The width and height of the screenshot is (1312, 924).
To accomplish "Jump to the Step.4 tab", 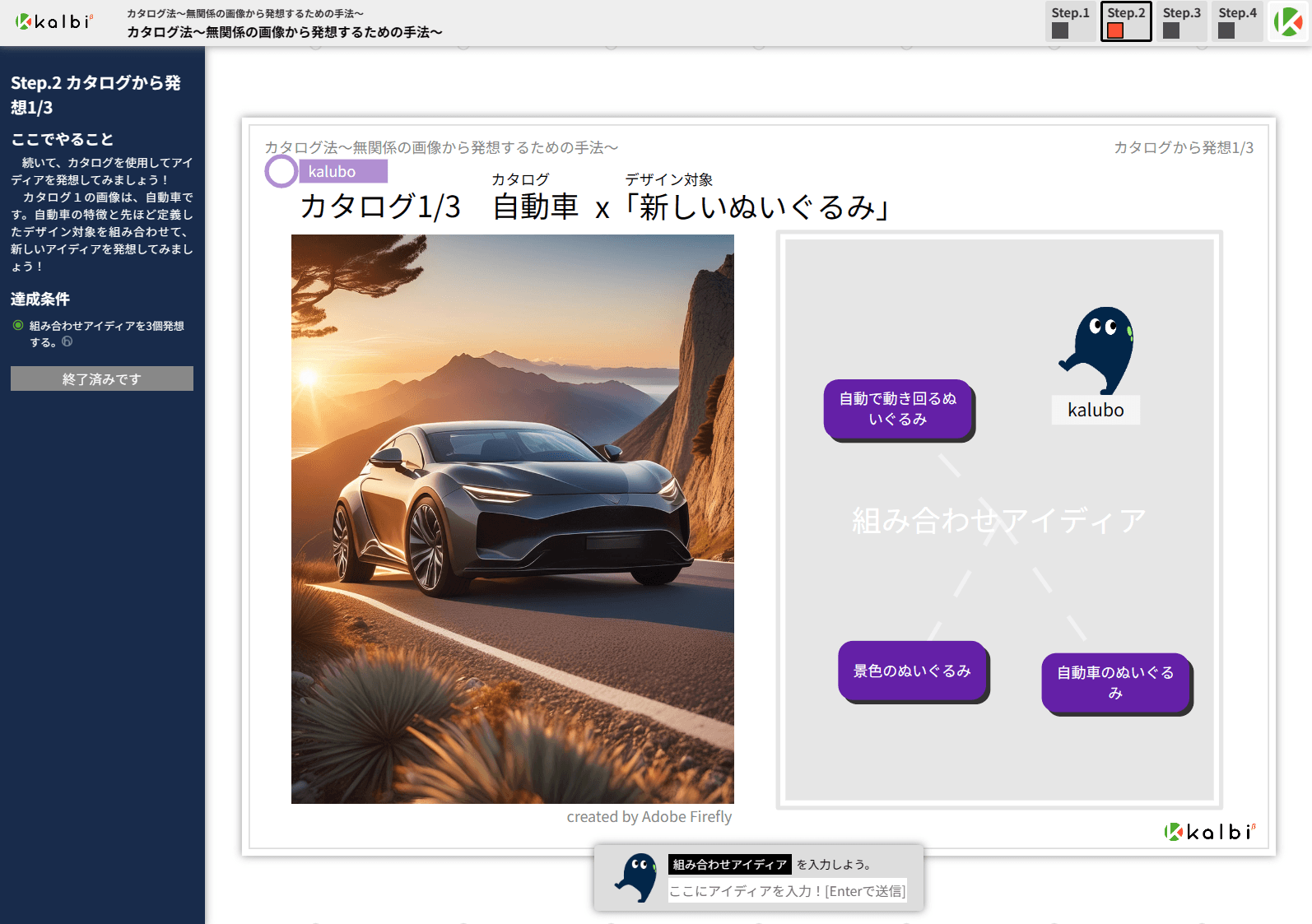I will coord(1237,21).
